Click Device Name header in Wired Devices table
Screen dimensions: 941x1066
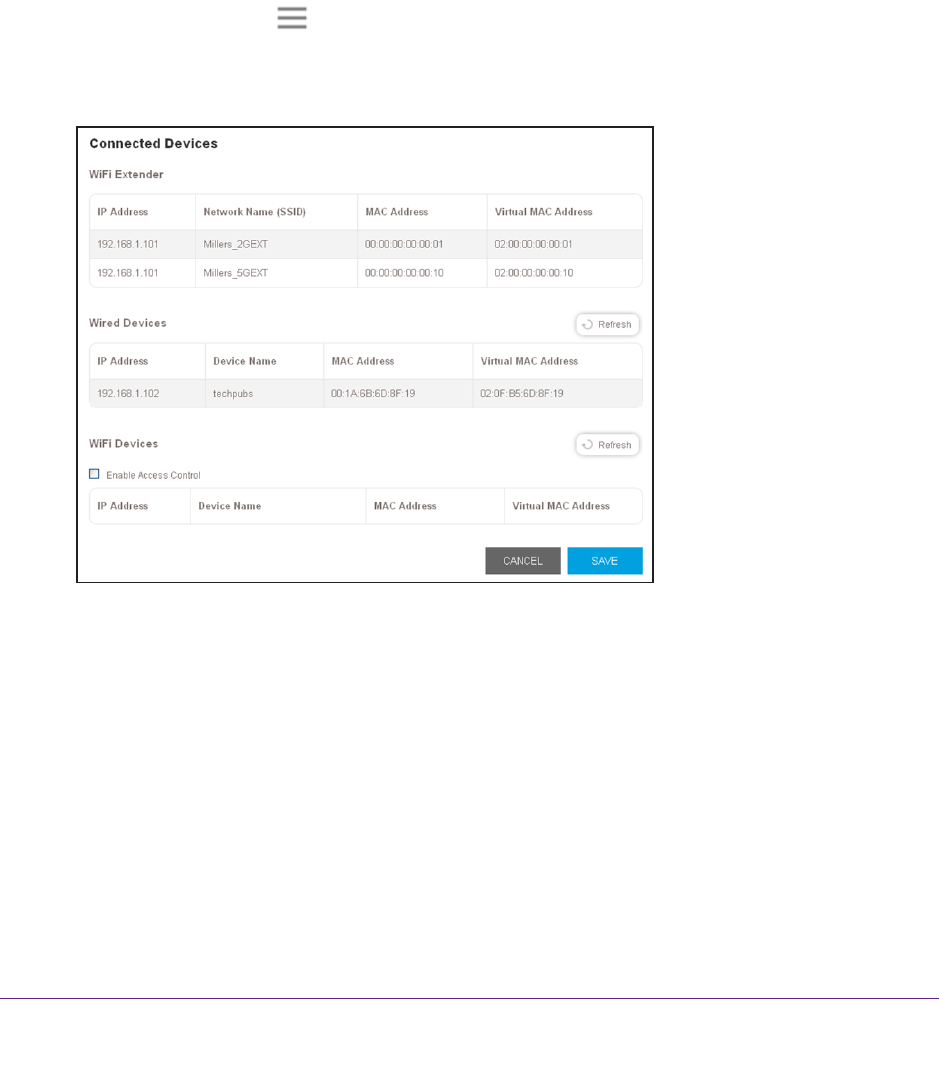pos(245,361)
